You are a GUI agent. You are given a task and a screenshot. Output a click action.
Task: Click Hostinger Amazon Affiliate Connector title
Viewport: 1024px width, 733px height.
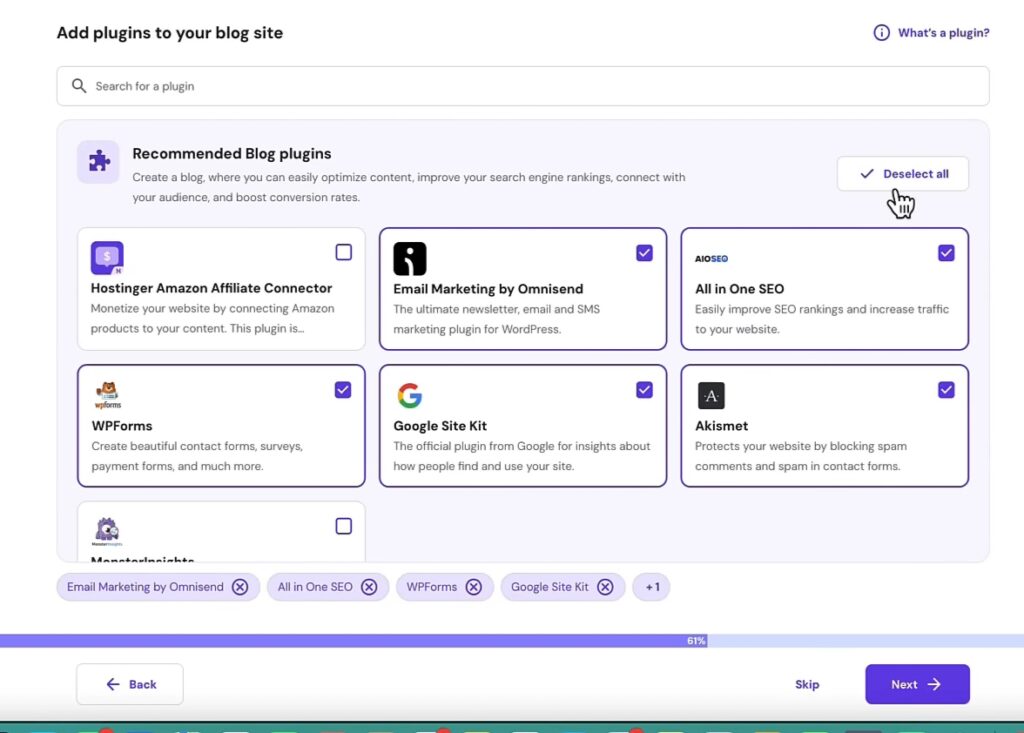(211, 288)
